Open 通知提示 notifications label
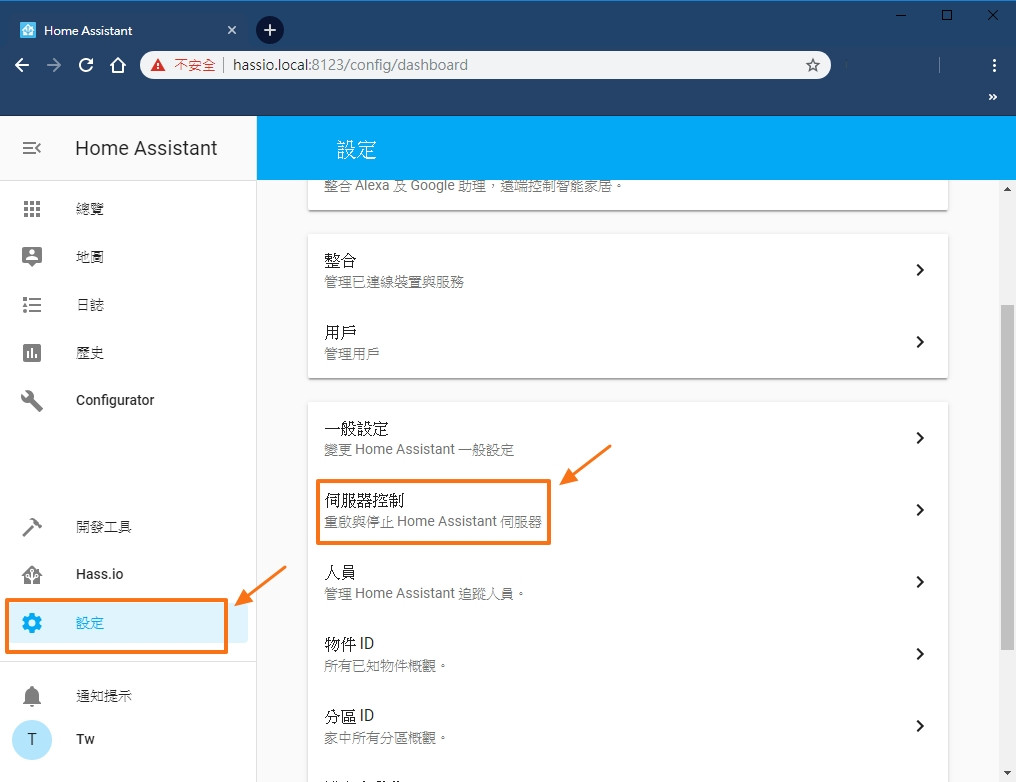The width and height of the screenshot is (1016, 782). [x=104, y=696]
